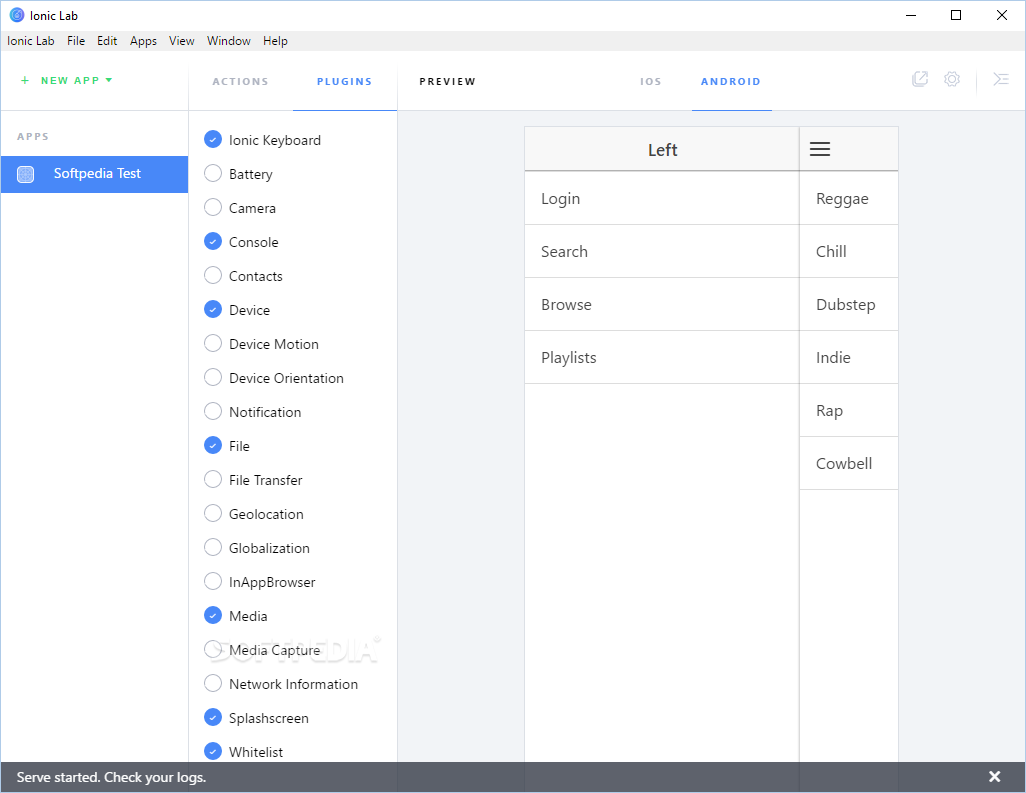
Task: Check the Device Orientation plugin
Action: click(213, 378)
